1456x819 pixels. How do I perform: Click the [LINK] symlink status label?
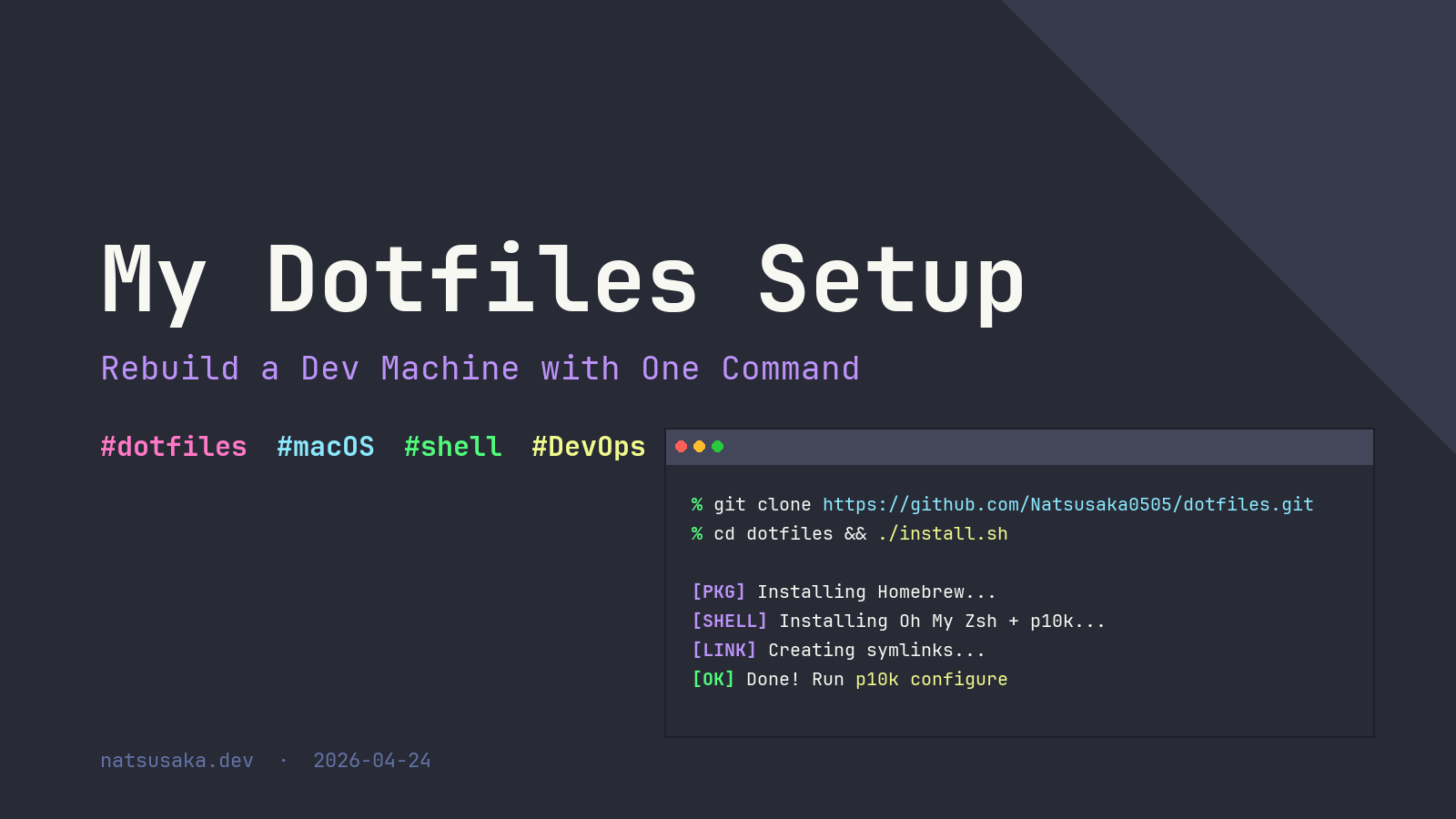coord(723,650)
